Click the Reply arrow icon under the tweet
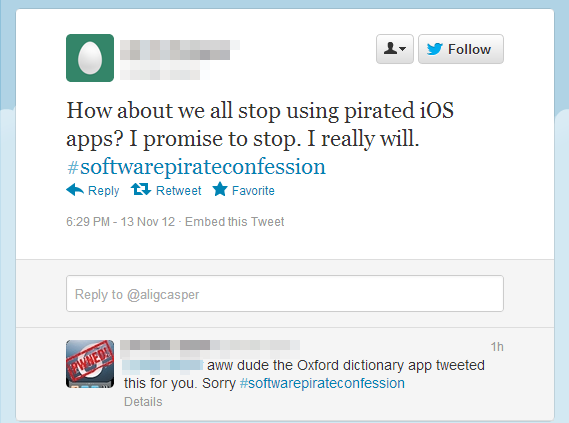The image size is (569, 423). [75, 190]
